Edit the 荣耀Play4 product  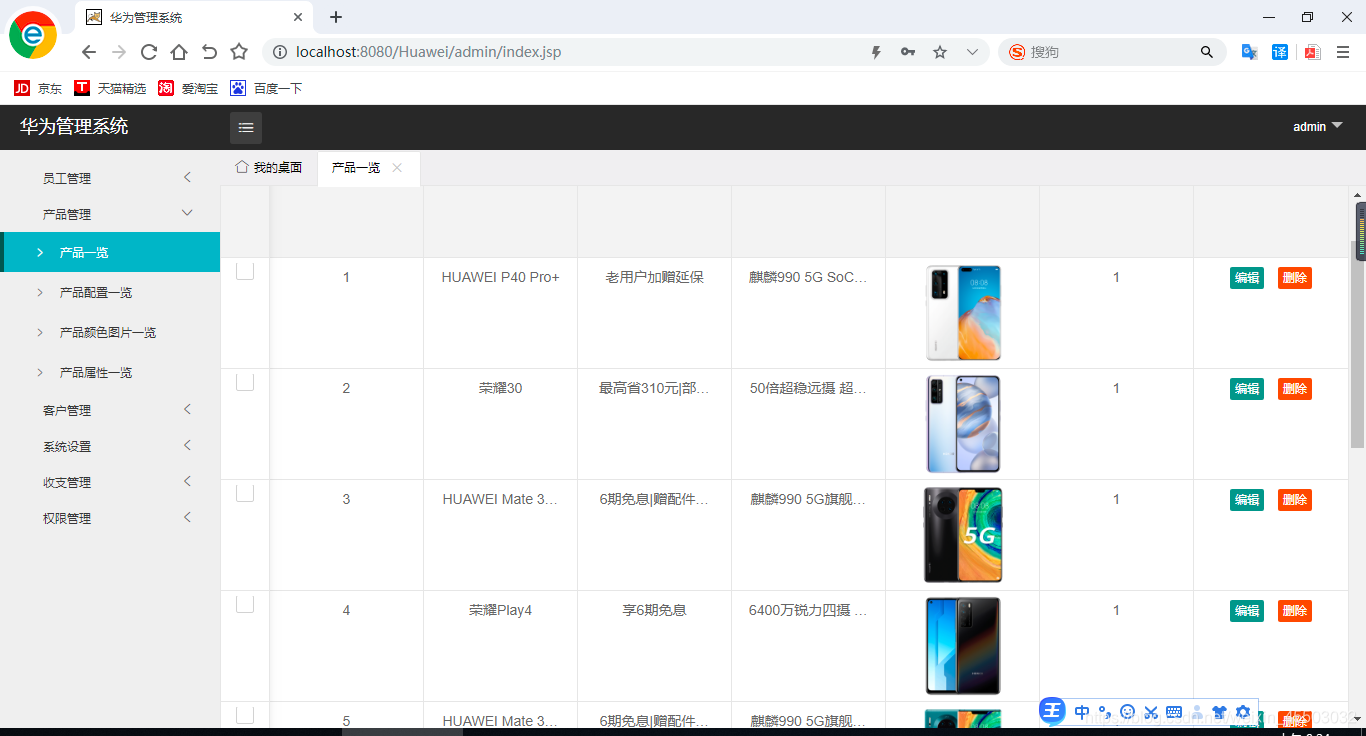tap(1247, 611)
